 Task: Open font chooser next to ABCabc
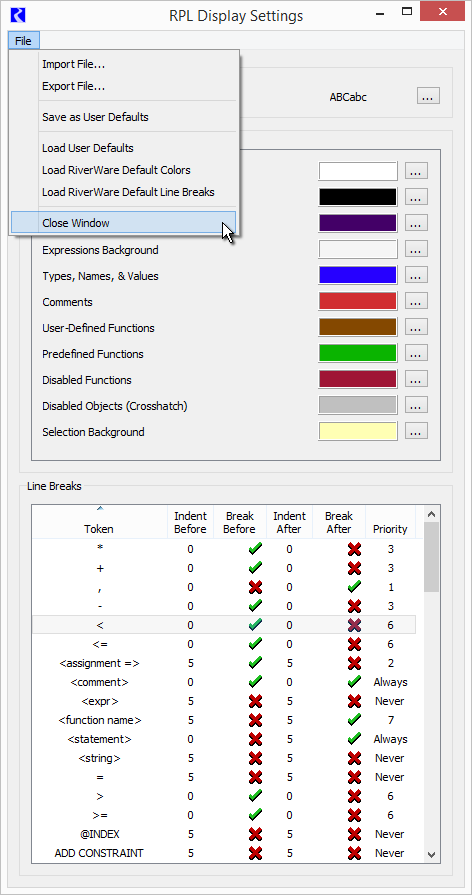click(x=428, y=96)
